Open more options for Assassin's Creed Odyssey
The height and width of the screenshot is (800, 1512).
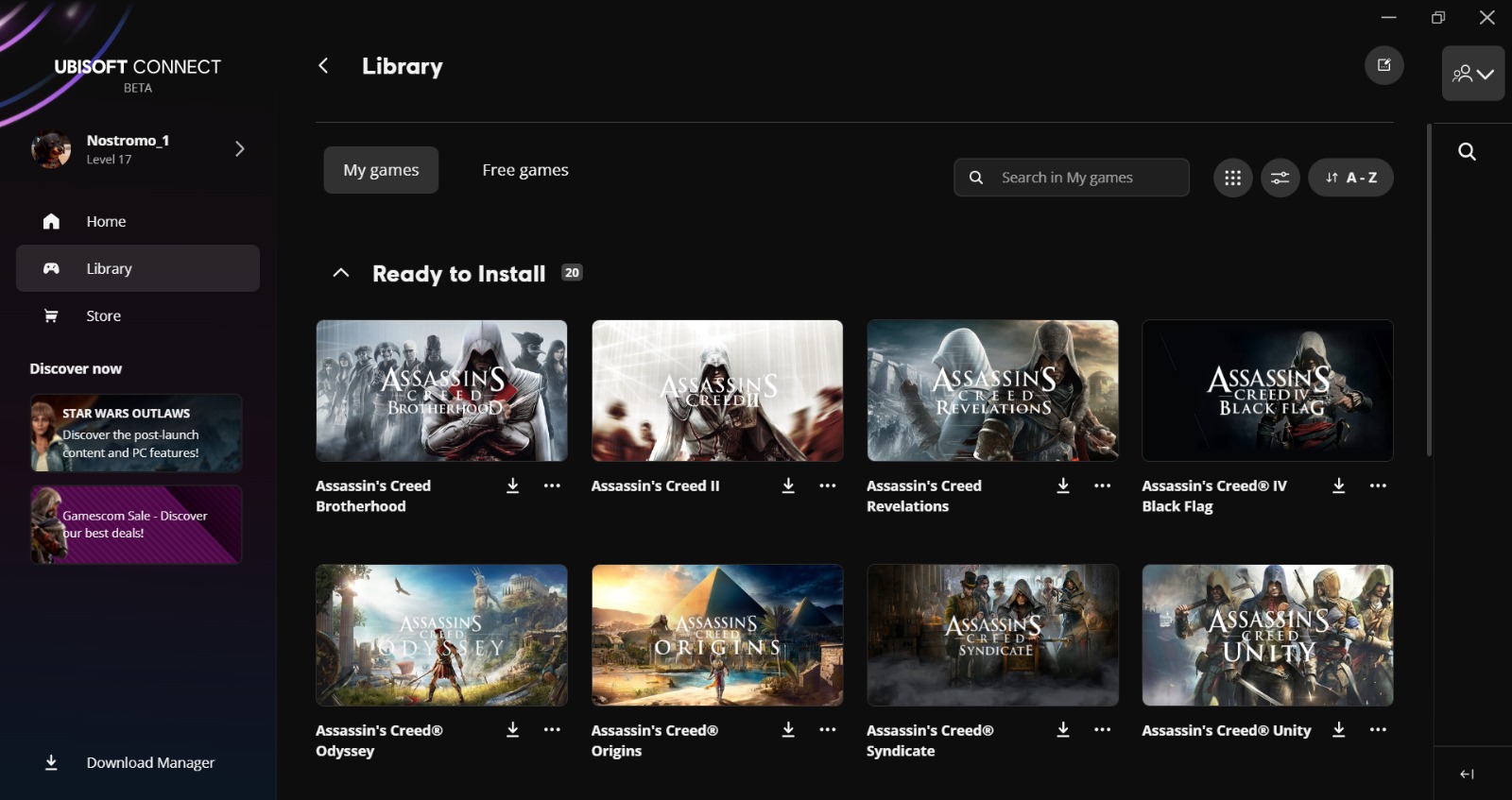(552, 730)
